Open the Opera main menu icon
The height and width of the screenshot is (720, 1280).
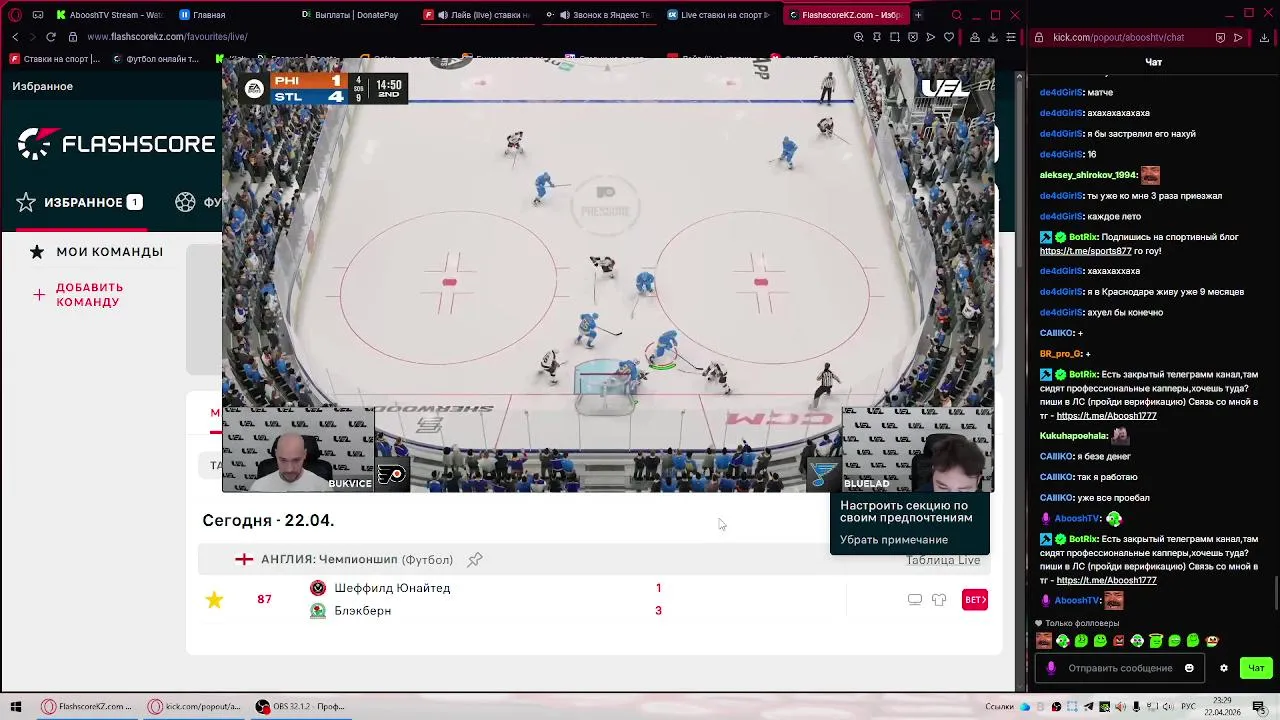tap(15, 15)
